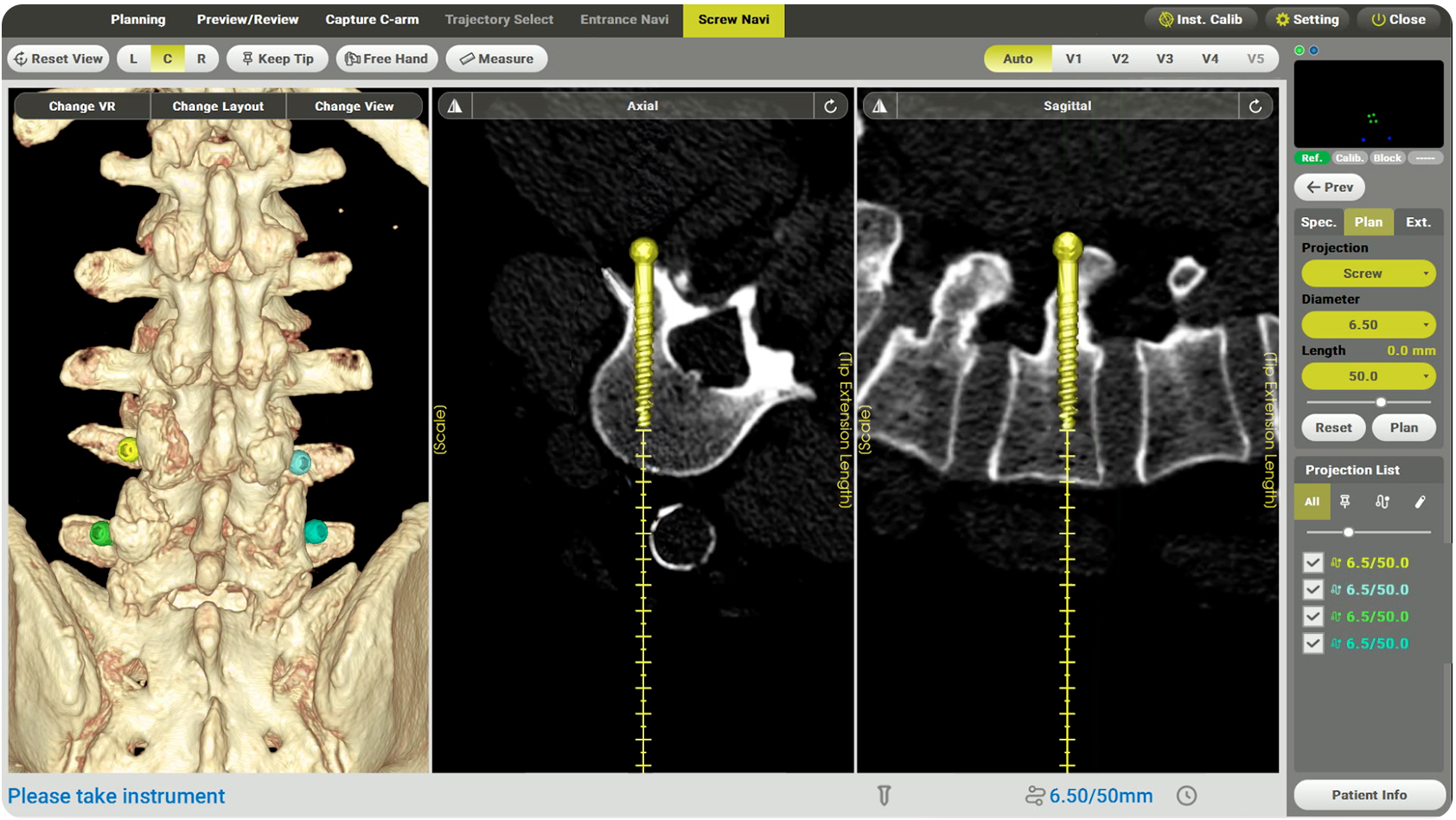Uncheck the green 6.5/50.0 projection
This screenshot has height=820, width=1456.
[1312, 617]
